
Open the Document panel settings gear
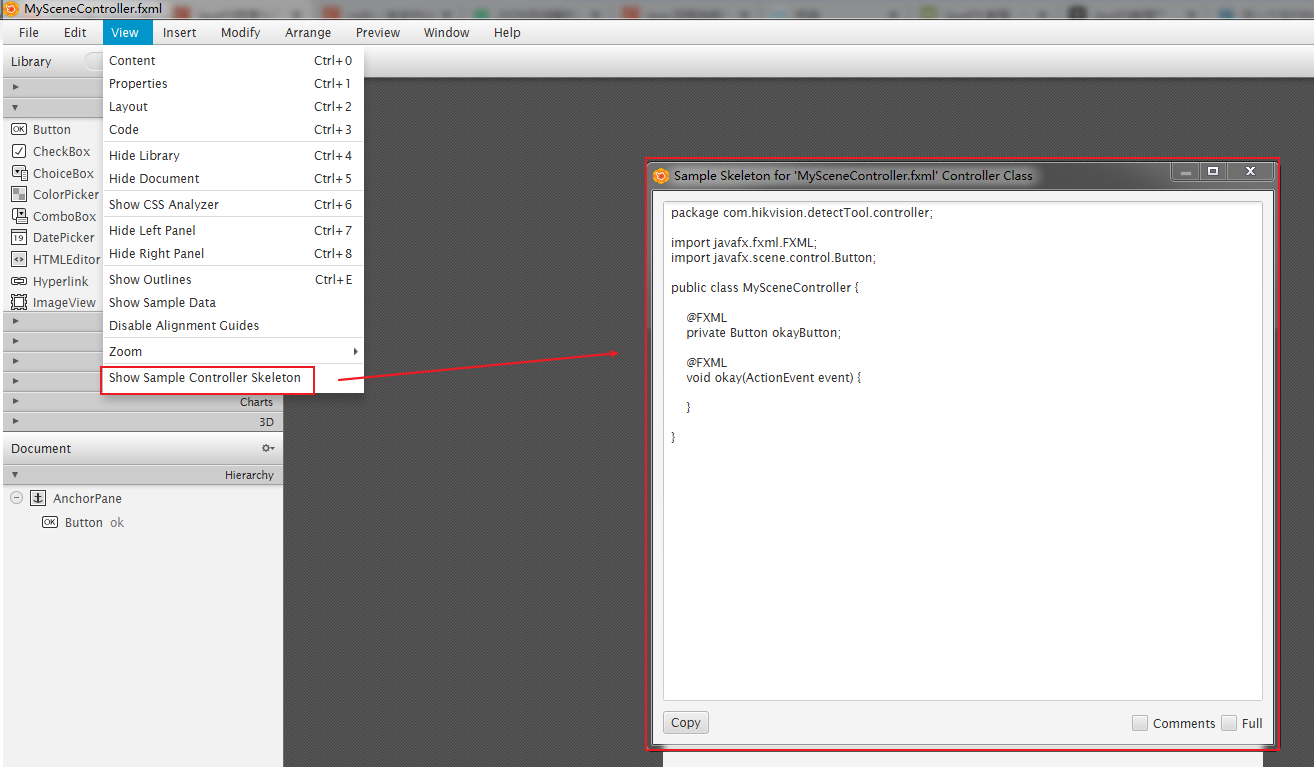[266, 448]
